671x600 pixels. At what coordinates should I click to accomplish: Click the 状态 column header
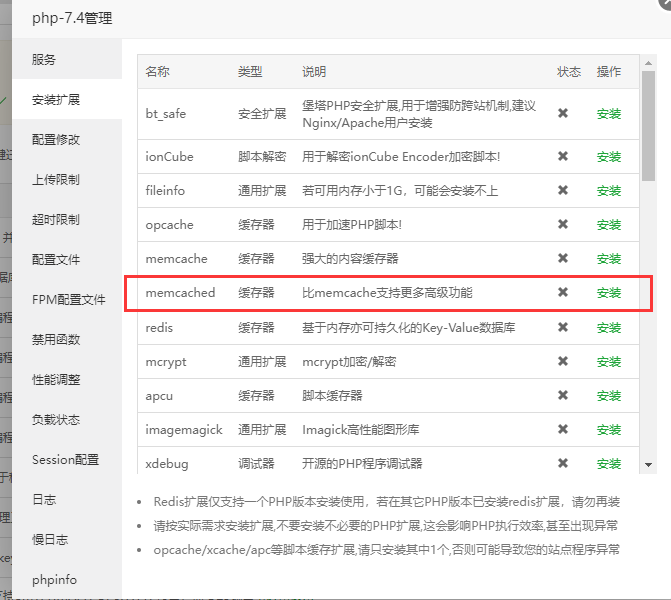569,71
